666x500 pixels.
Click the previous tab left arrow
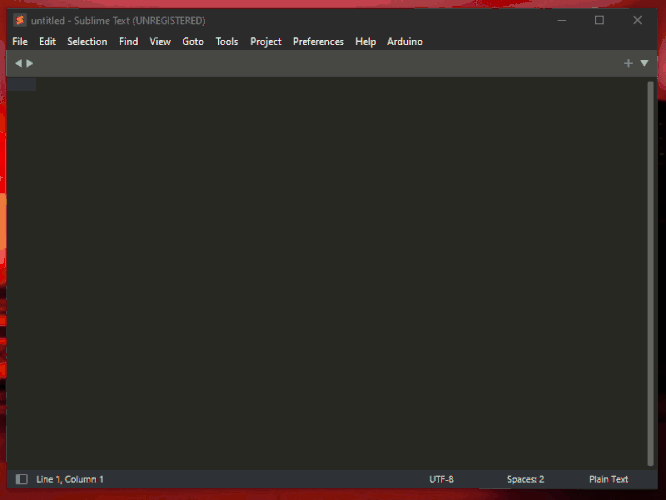(18, 63)
